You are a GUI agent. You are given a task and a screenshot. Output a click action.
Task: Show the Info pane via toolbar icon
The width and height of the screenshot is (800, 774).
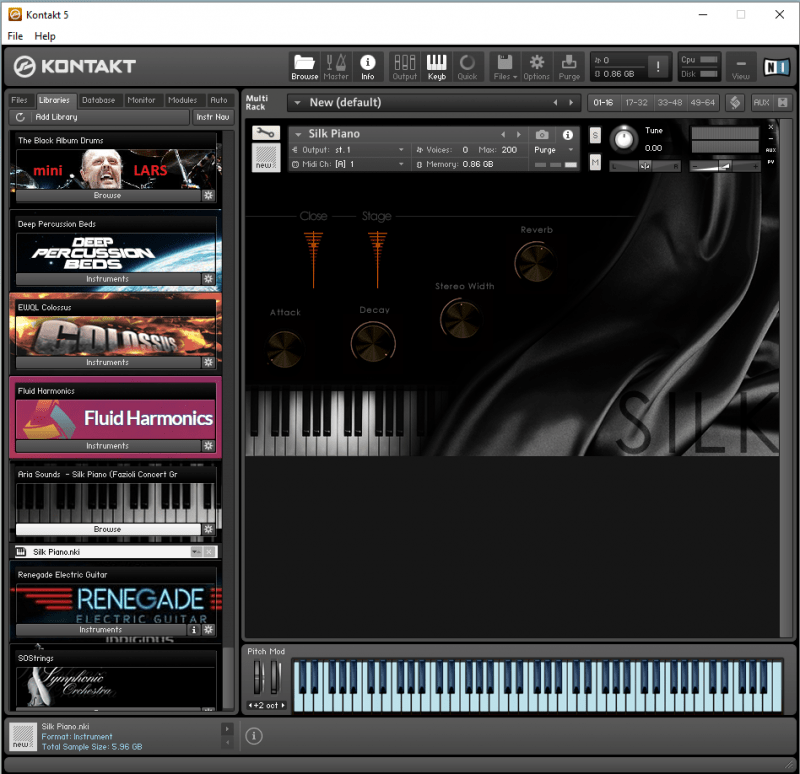(x=367, y=66)
